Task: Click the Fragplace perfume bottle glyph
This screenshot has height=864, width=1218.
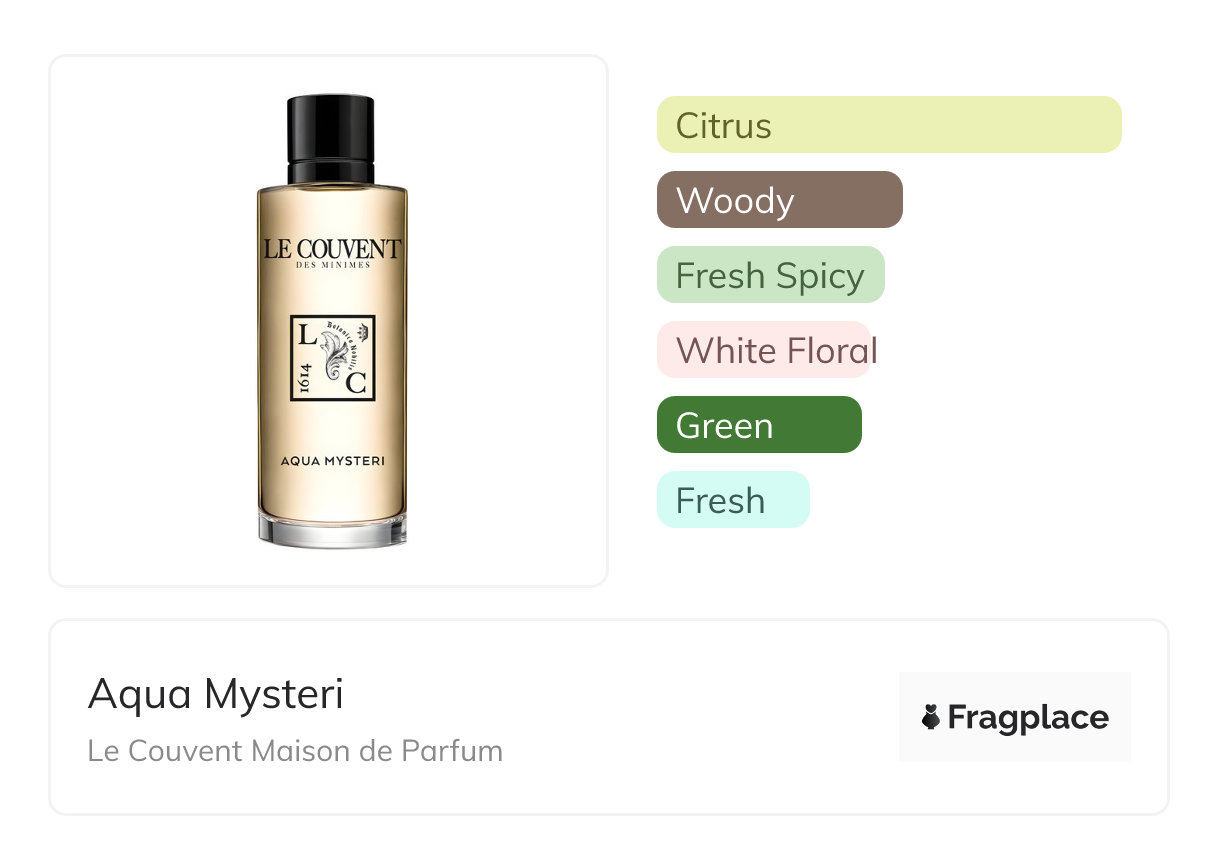Action: [x=931, y=718]
